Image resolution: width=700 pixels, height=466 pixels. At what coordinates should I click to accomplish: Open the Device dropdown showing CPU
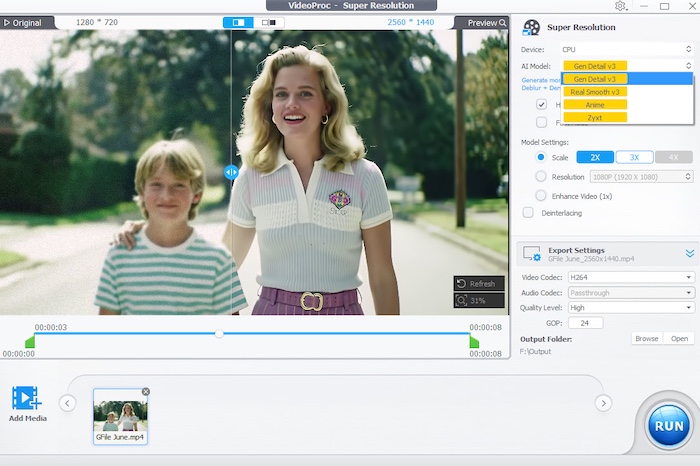click(x=628, y=48)
